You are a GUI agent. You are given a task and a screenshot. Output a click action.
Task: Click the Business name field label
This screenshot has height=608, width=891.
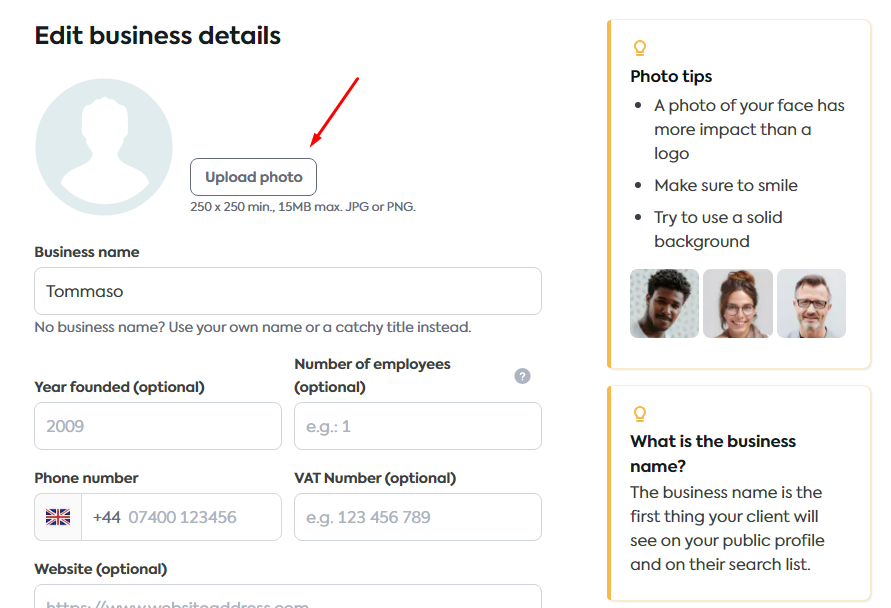[87, 252]
